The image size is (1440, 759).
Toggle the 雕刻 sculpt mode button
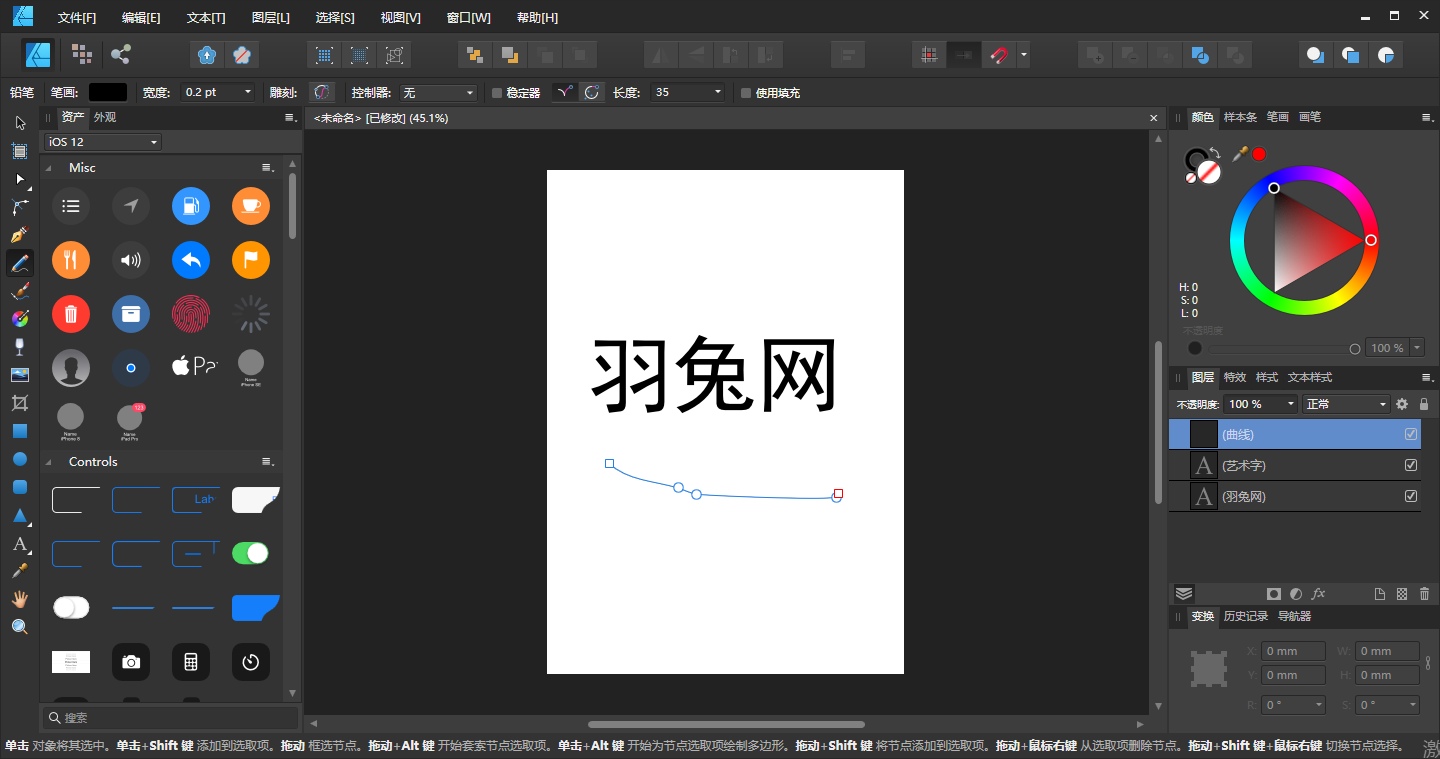[x=321, y=92]
